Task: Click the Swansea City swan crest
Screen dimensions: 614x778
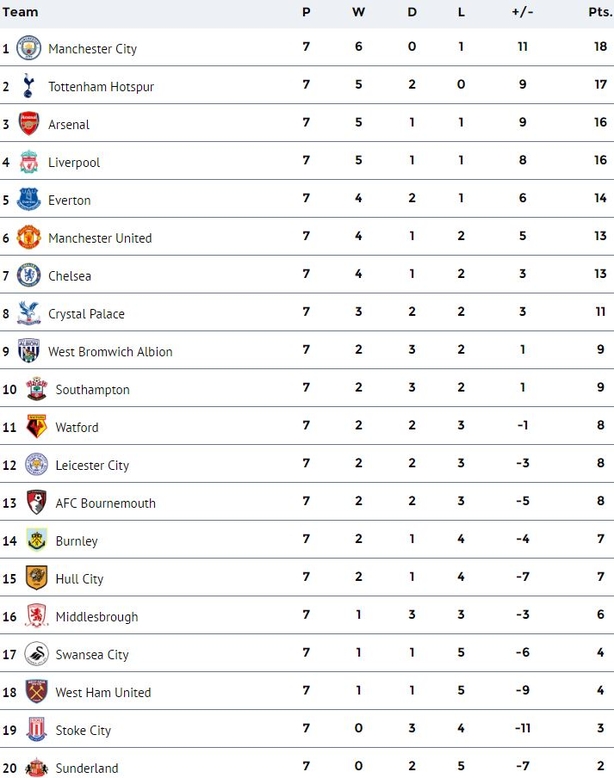Action: click(36, 654)
